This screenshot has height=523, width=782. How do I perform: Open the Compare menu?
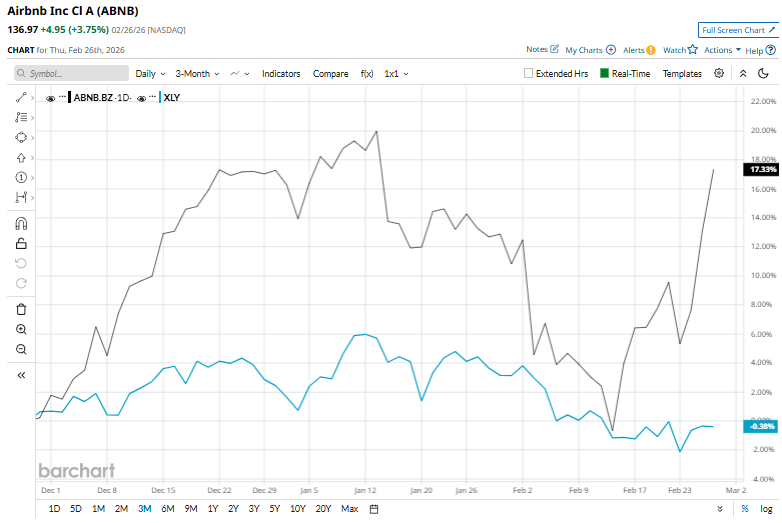pos(330,74)
